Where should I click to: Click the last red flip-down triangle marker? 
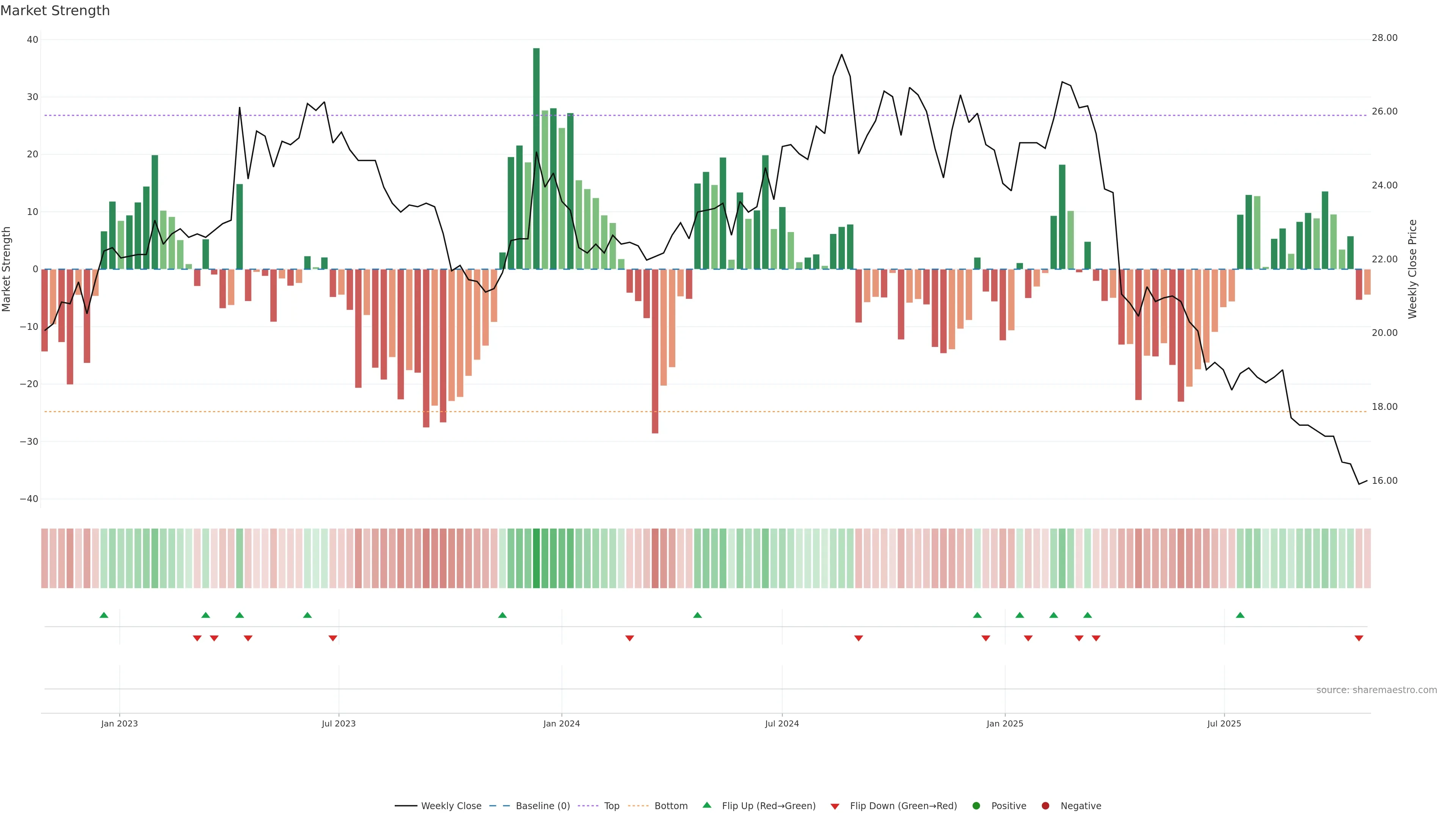point(1359,638)
